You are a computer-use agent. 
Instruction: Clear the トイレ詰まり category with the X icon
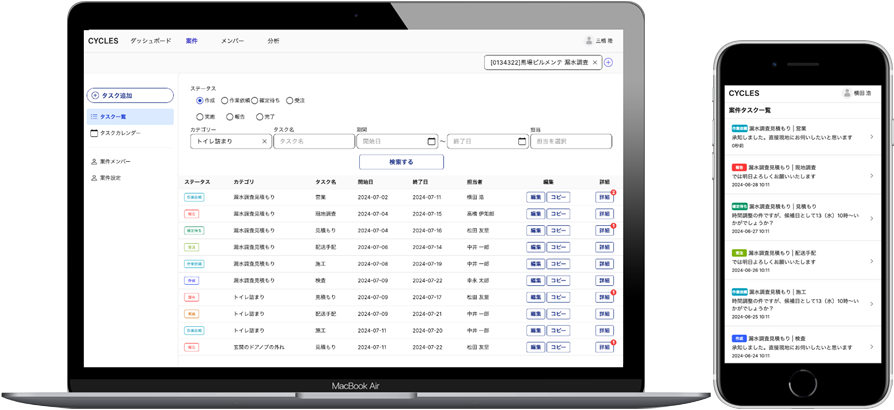coord(264,141)
